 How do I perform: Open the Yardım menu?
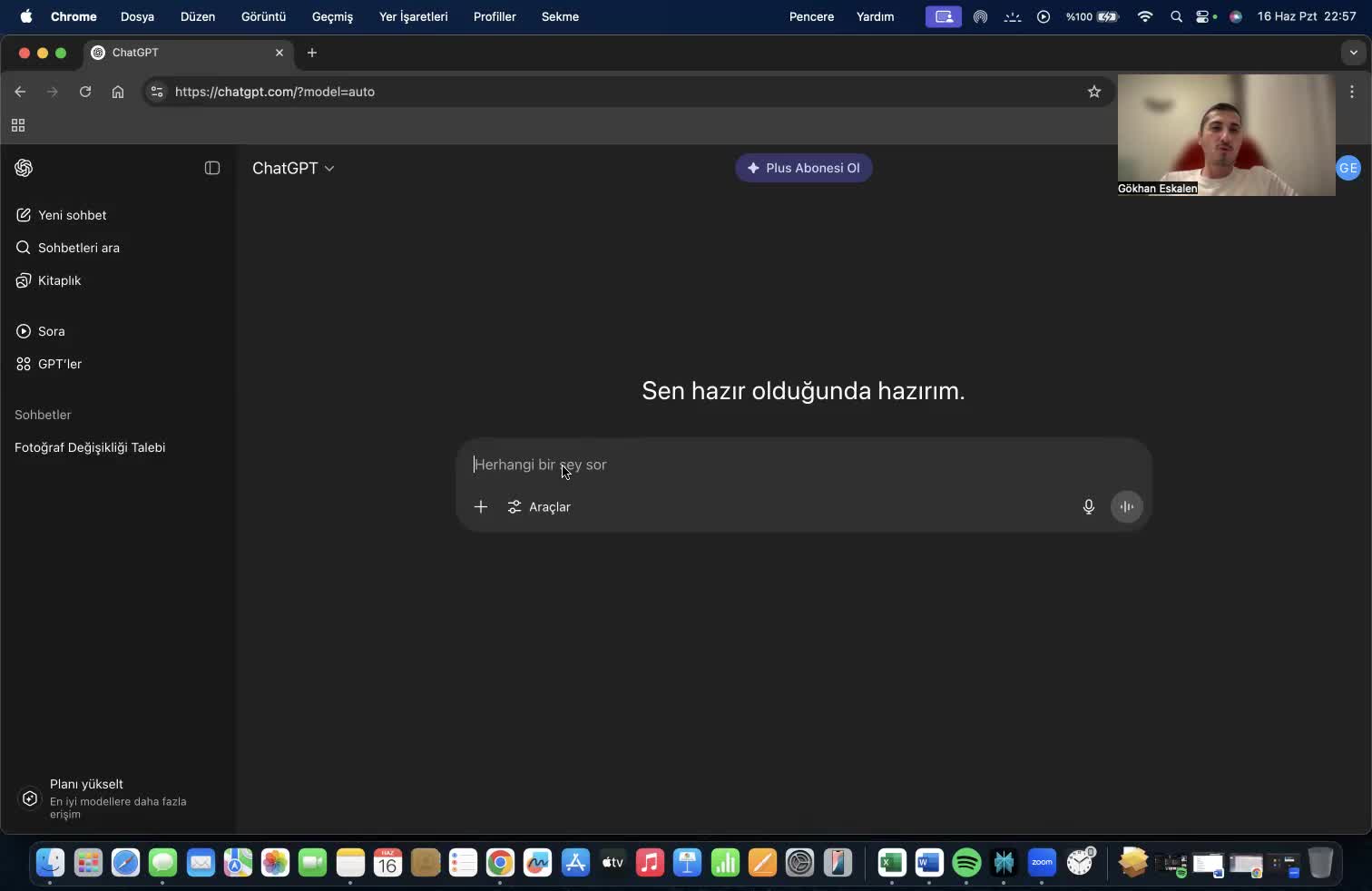(x=875, y=16)
